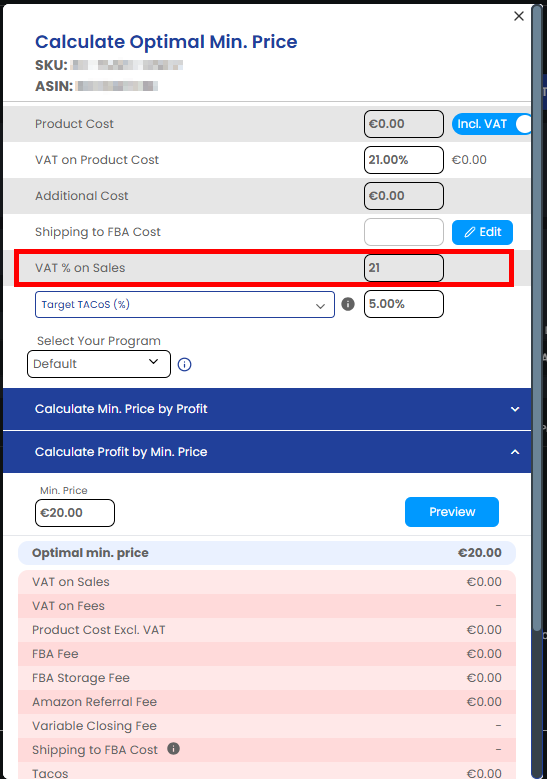
Task: Expand Calculate Min. Price by Profit section
Action: coord(267,409)
